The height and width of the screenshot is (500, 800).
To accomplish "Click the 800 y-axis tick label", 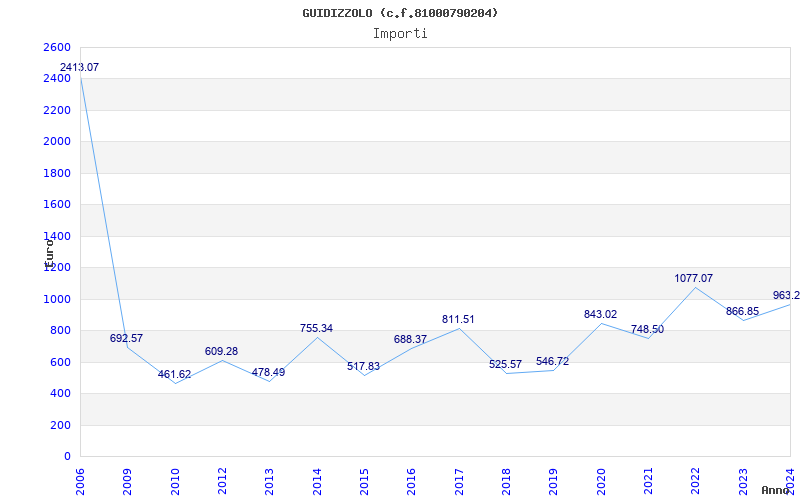I will point(58,331).
